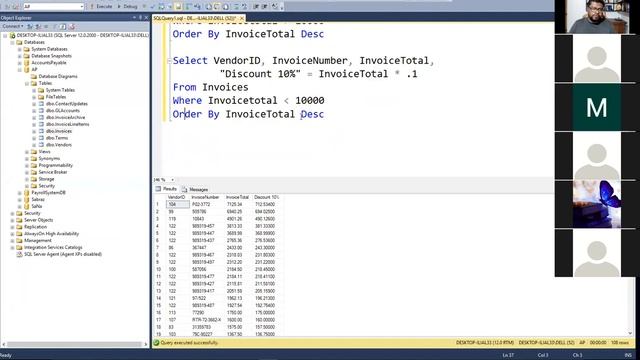
Task: Click the InvoiceTotal column header
Action: click(x=238, y=197)
